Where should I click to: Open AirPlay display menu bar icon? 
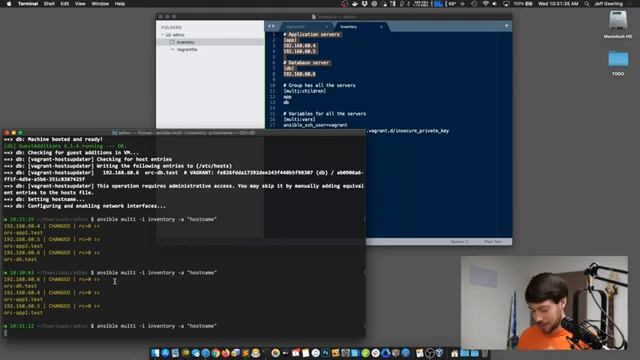[507, 4]
